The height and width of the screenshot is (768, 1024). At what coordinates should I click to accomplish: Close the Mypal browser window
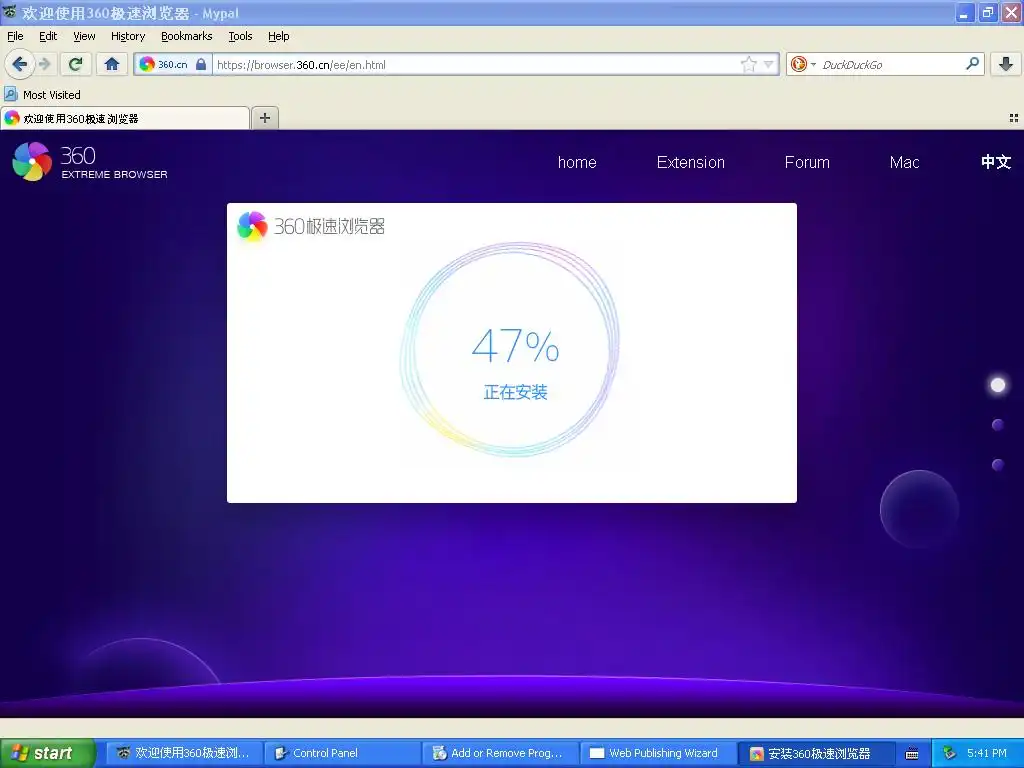[x=1011, y=12]
